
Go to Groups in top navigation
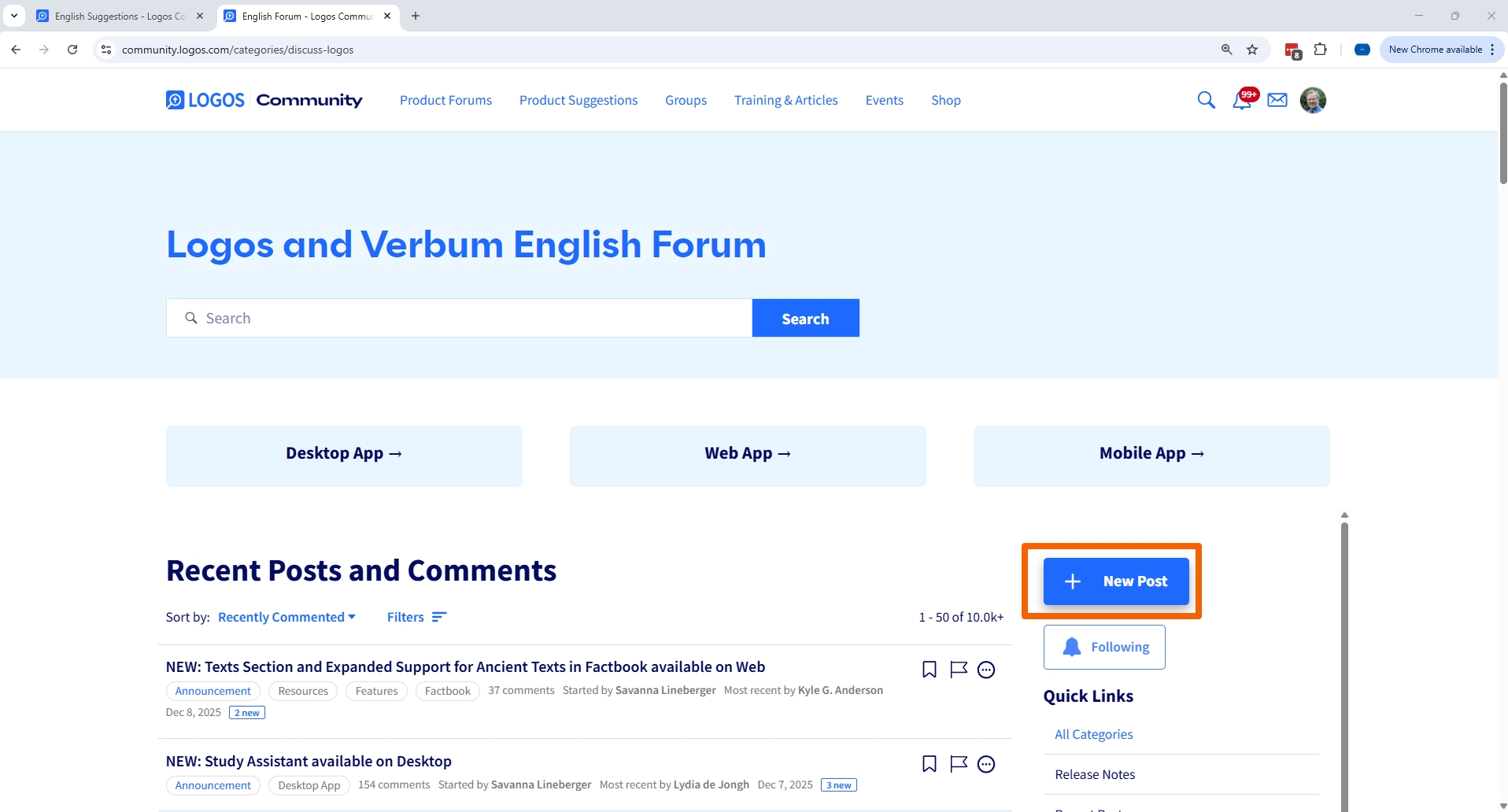point(686,100)
